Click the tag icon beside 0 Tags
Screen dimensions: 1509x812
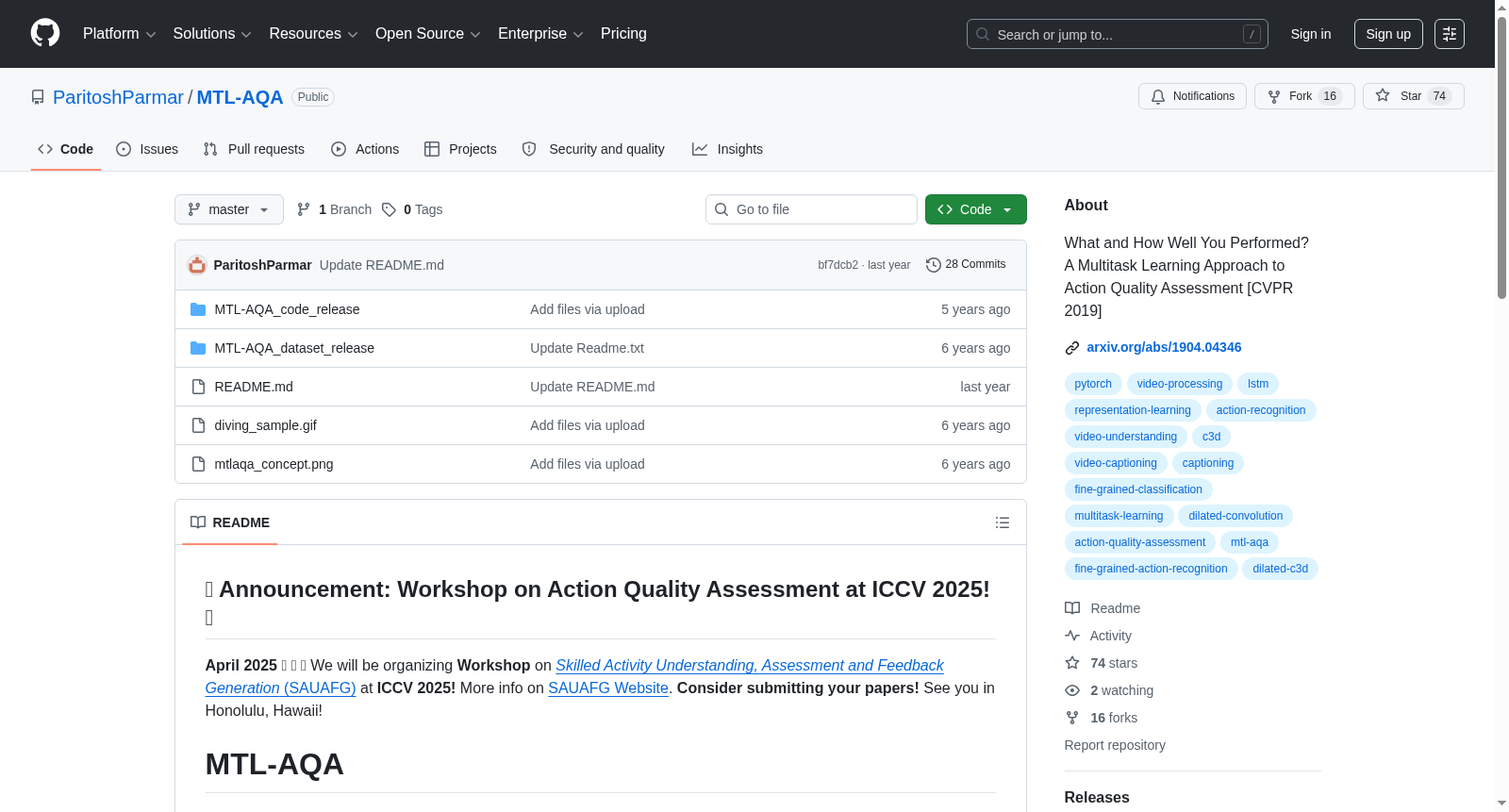[x=389, y=209]
